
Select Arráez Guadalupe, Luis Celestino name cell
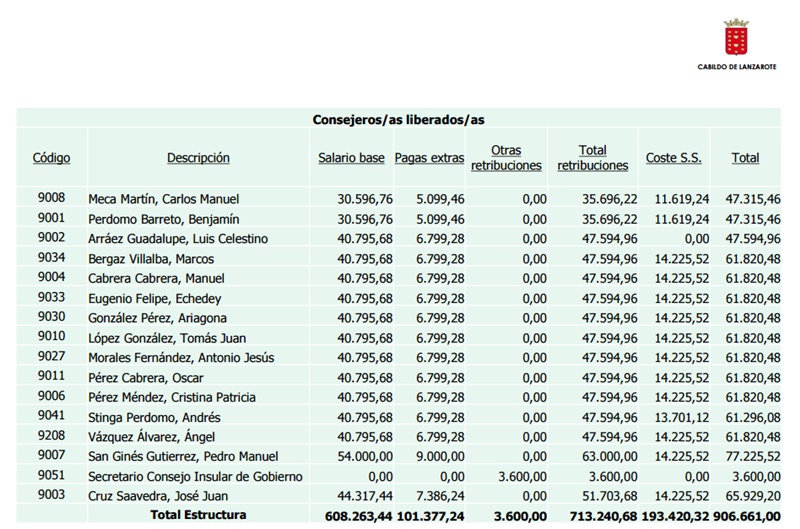[x=178, y=239]
